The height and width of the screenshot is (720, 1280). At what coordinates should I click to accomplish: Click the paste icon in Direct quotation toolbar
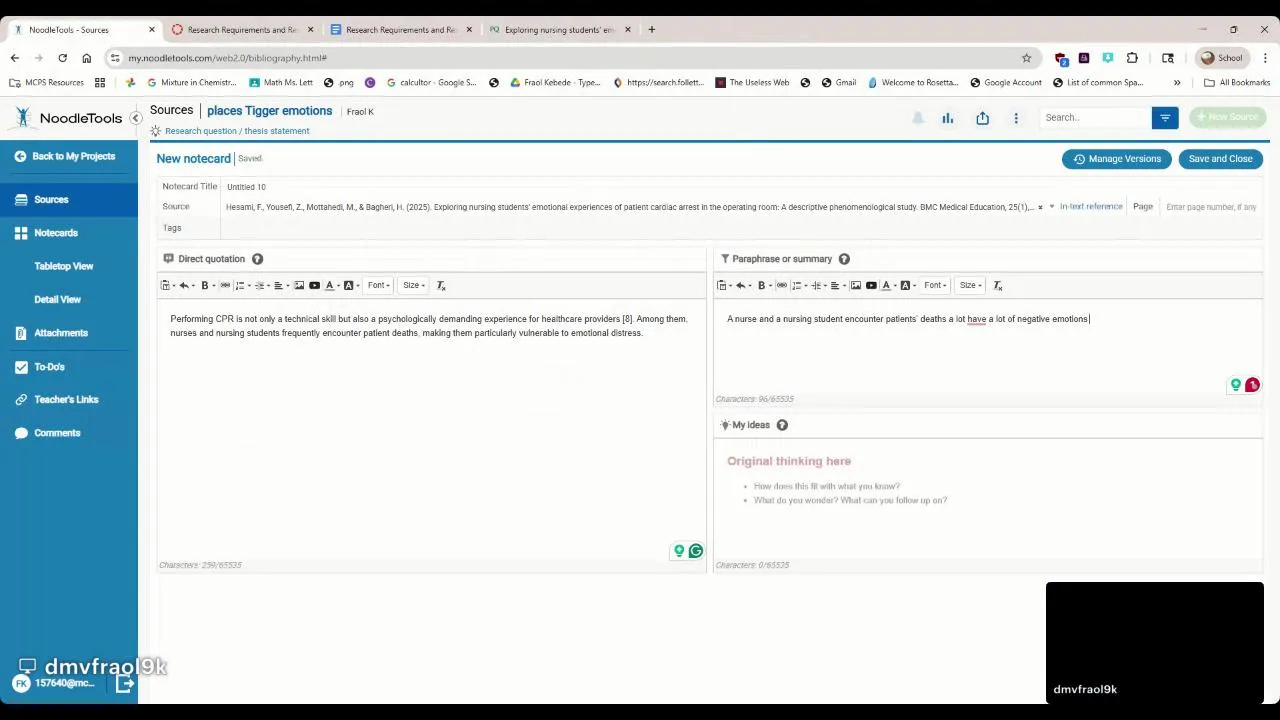[166, 285]
